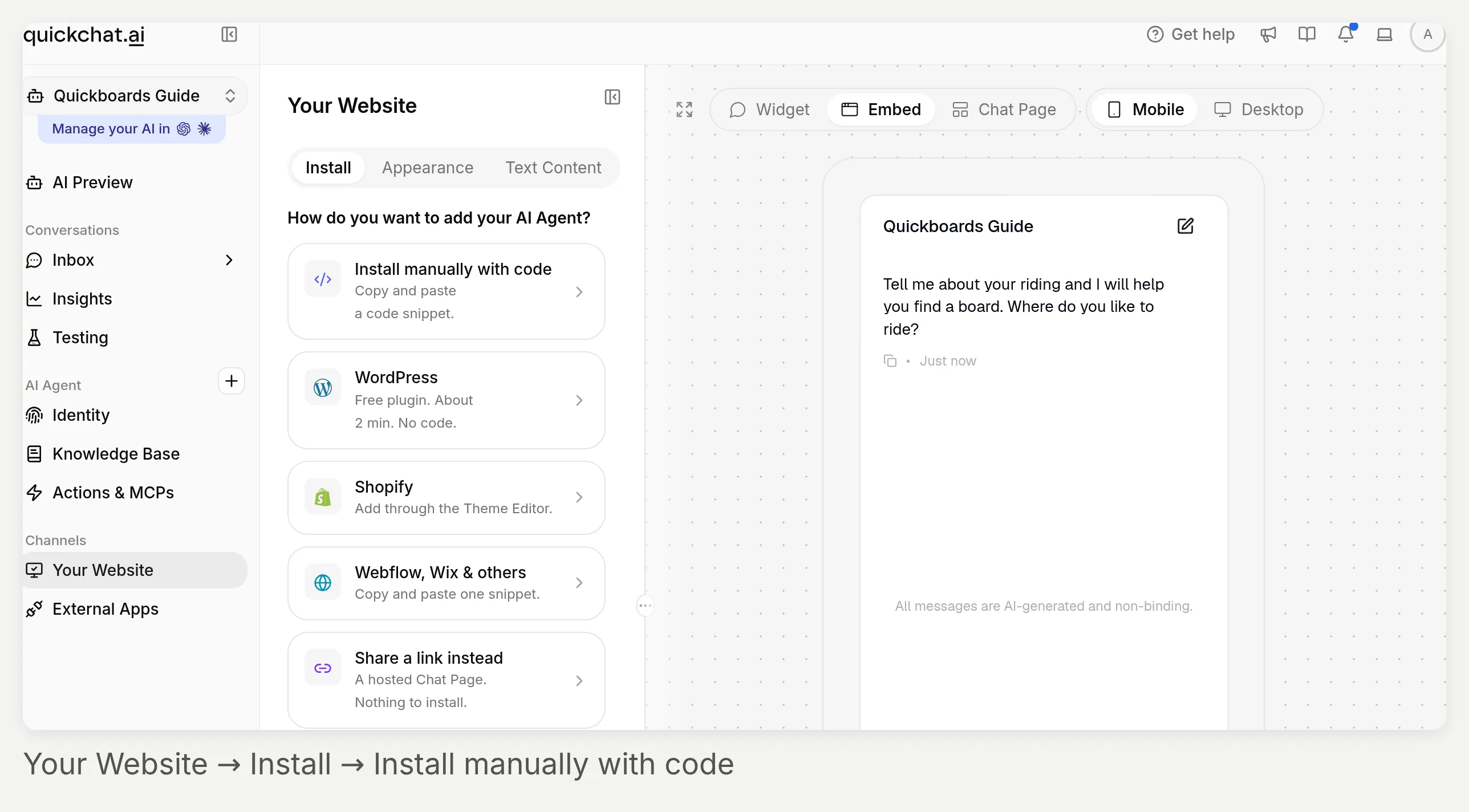
Task: Click the fullscreen expand preview icon
Action: coord(684,109)
